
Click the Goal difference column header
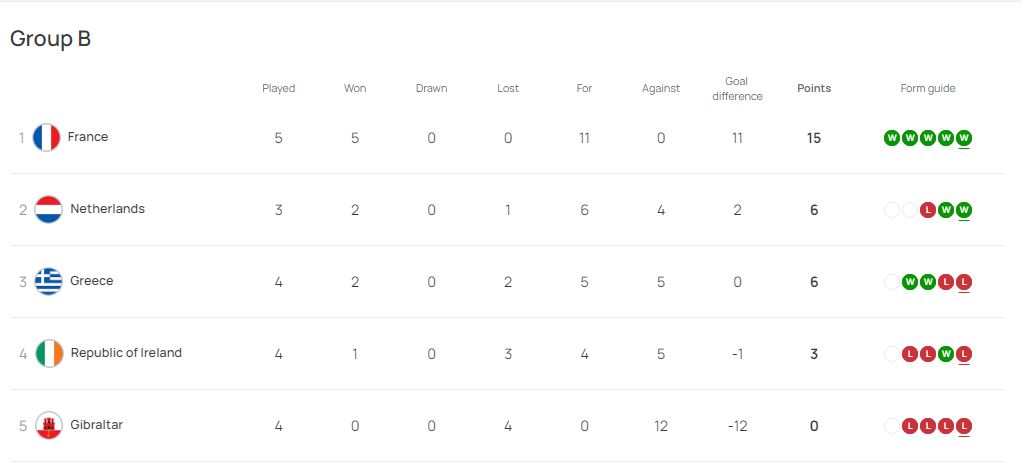coord(737,89)
